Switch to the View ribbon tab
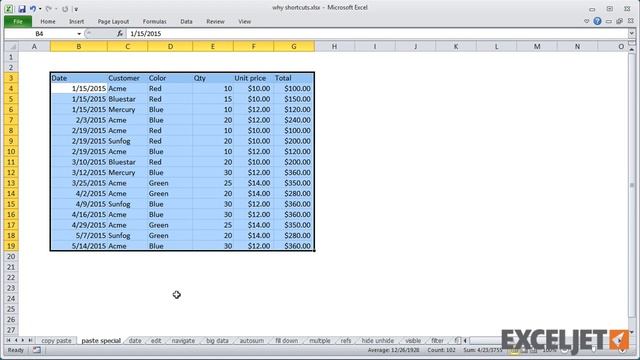 click(x=244, y=21)
